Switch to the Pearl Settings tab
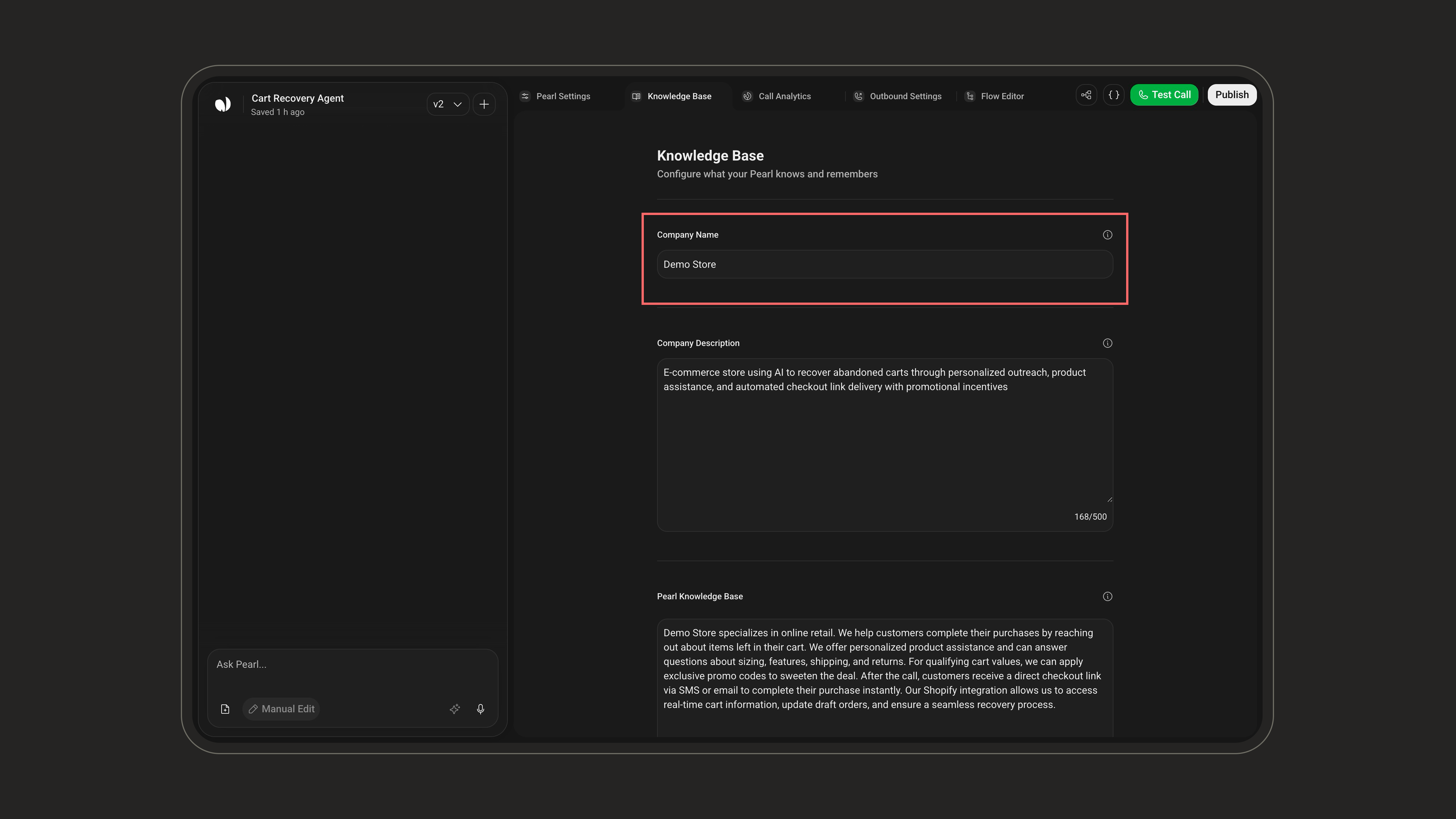Screen dimensions: 1456x819 [555, 96]
